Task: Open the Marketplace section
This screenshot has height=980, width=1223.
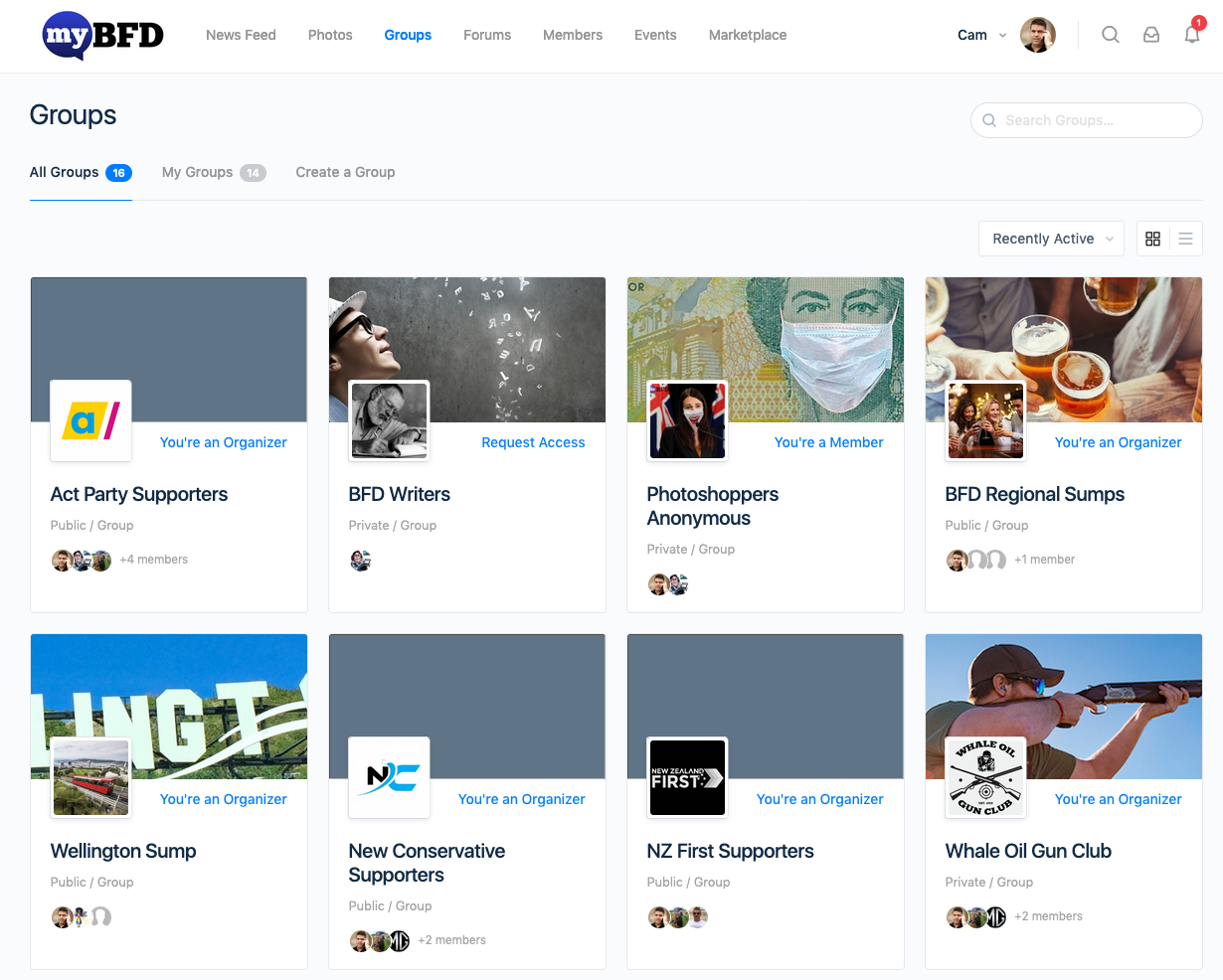Action: [747, 35]
